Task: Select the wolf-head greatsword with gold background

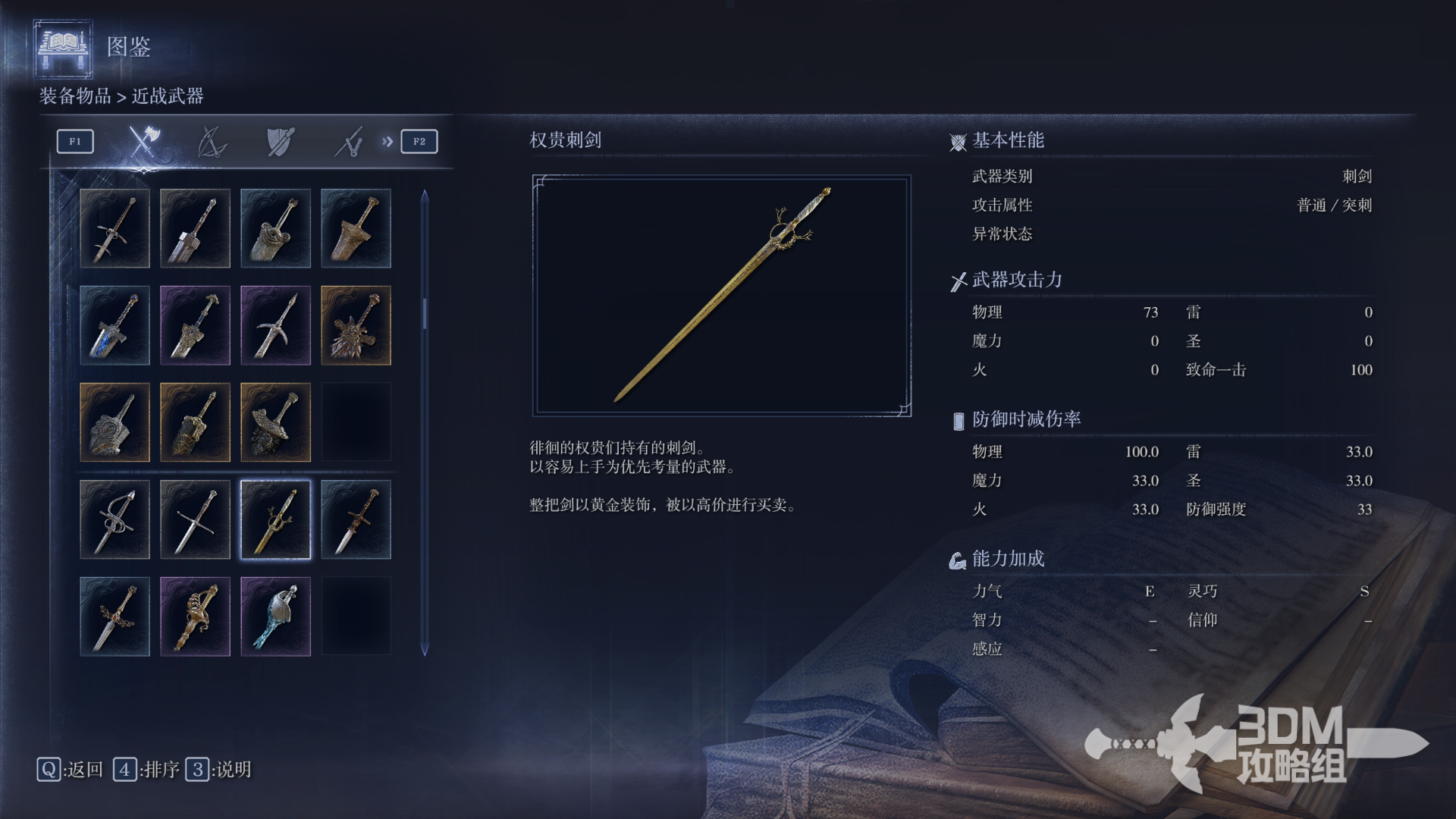Action: click(356, 325)
